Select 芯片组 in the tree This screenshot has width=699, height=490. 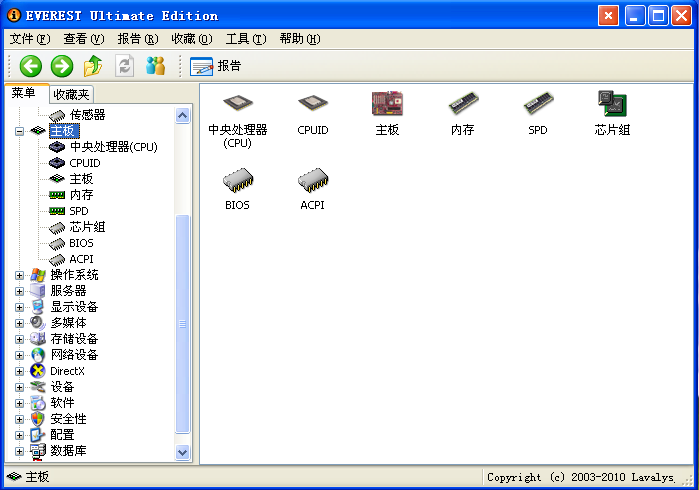(87, 227)
